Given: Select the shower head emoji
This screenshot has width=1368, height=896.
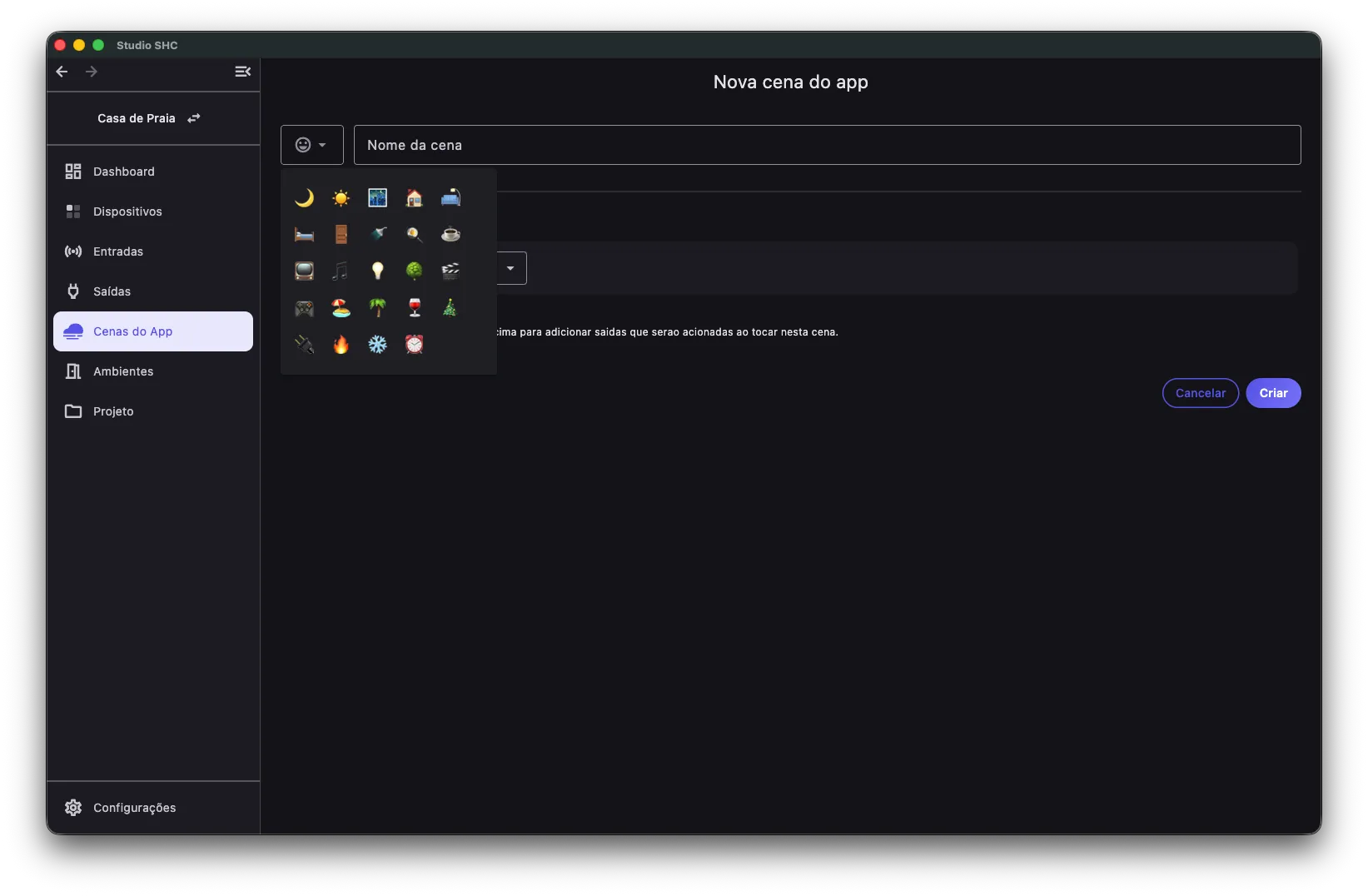Looking at the screenshot, I should [377, 235].
